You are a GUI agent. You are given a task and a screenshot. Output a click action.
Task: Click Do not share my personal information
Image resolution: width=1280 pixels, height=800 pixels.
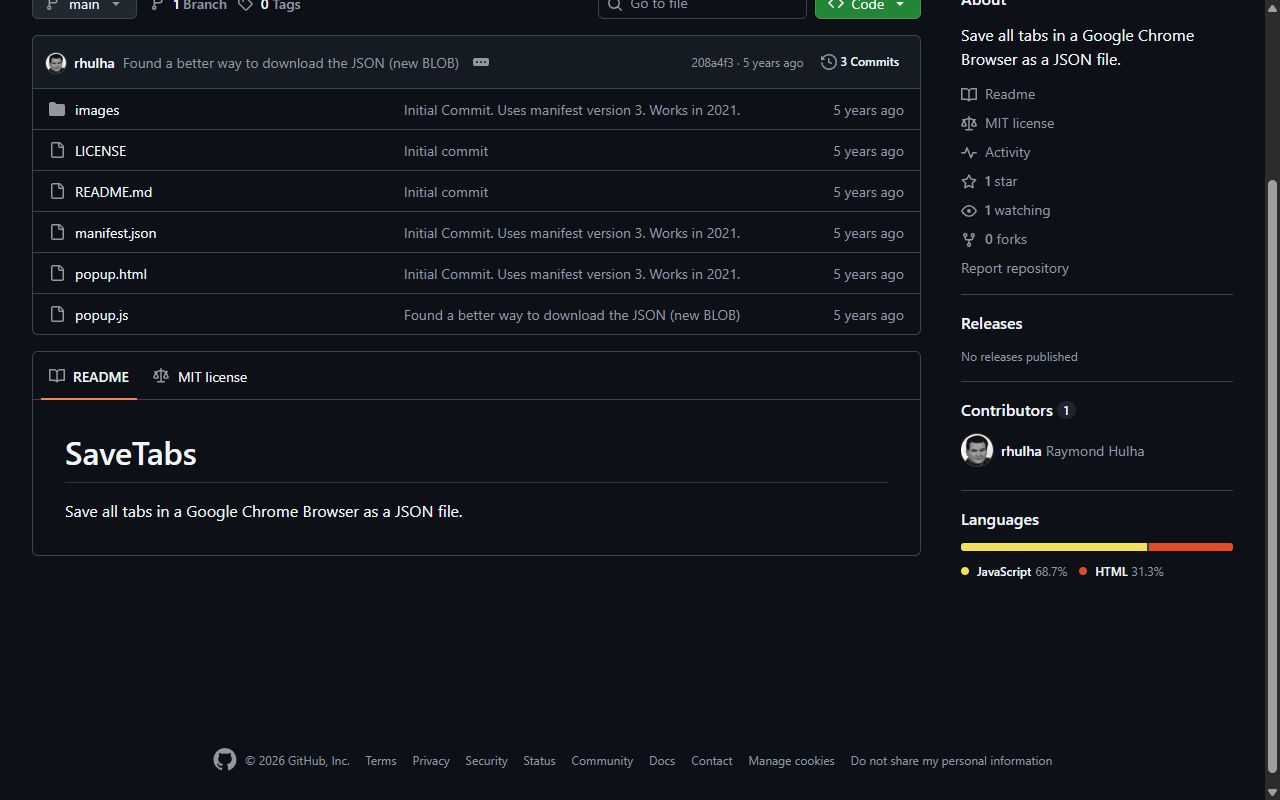click(951, 761)
